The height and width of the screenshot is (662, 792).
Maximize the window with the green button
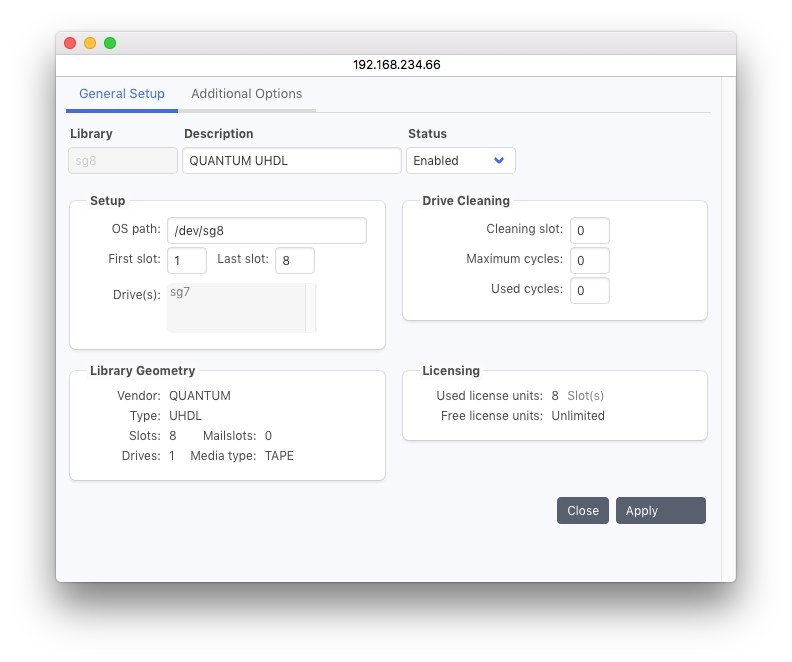tap(110, 43)
